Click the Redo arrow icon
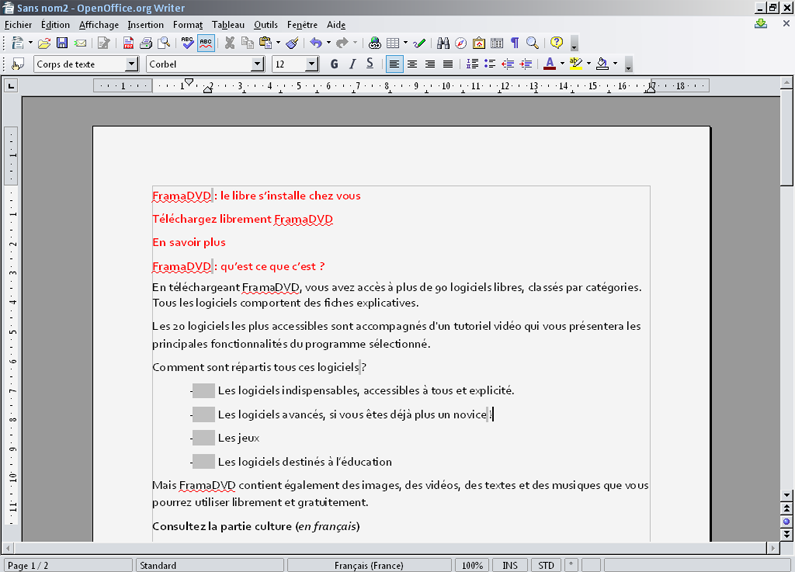This screenshot has height=572, width=795. [x=342, y=43]
